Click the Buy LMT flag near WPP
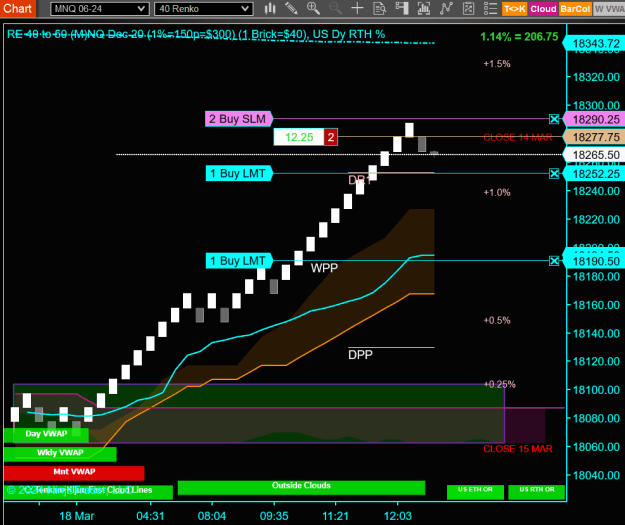 tap(238, 261)
